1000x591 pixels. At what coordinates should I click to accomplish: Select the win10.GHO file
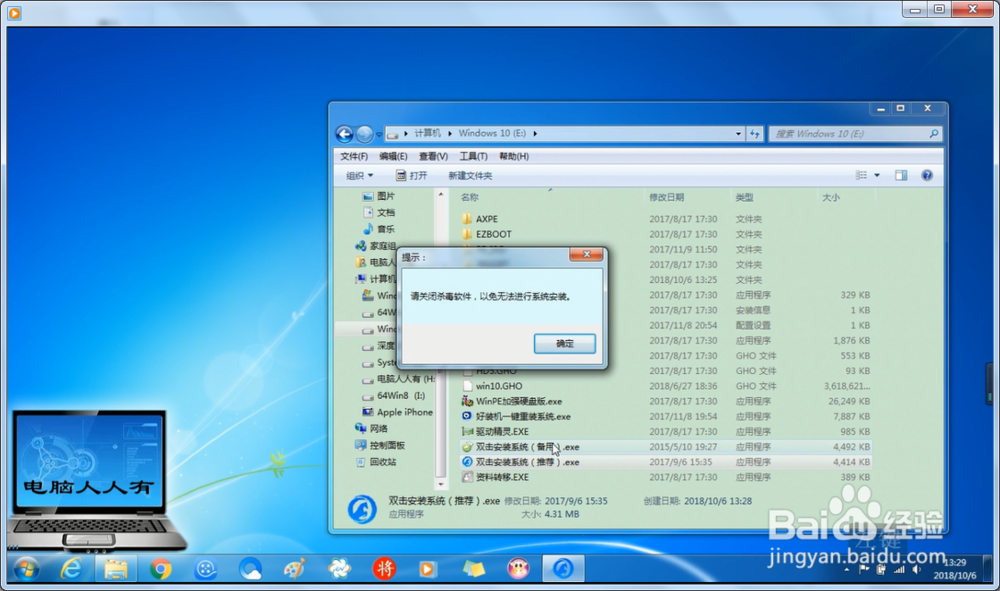click(499, 386)
